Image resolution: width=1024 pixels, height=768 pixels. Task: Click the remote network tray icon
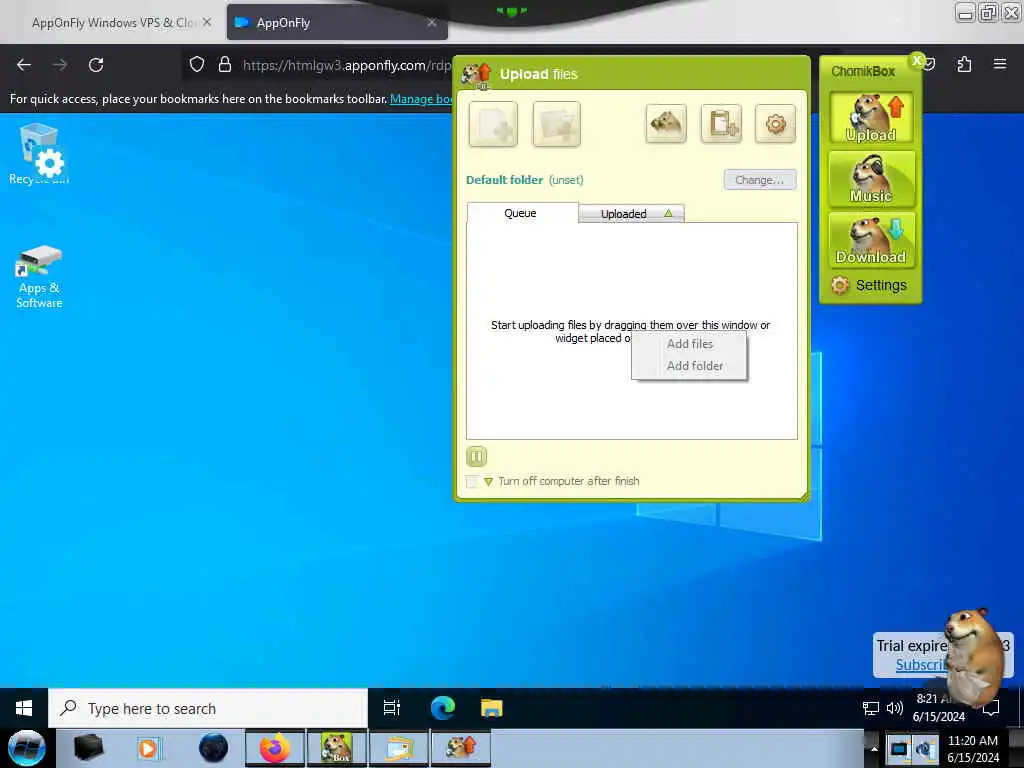pos(871,708)
